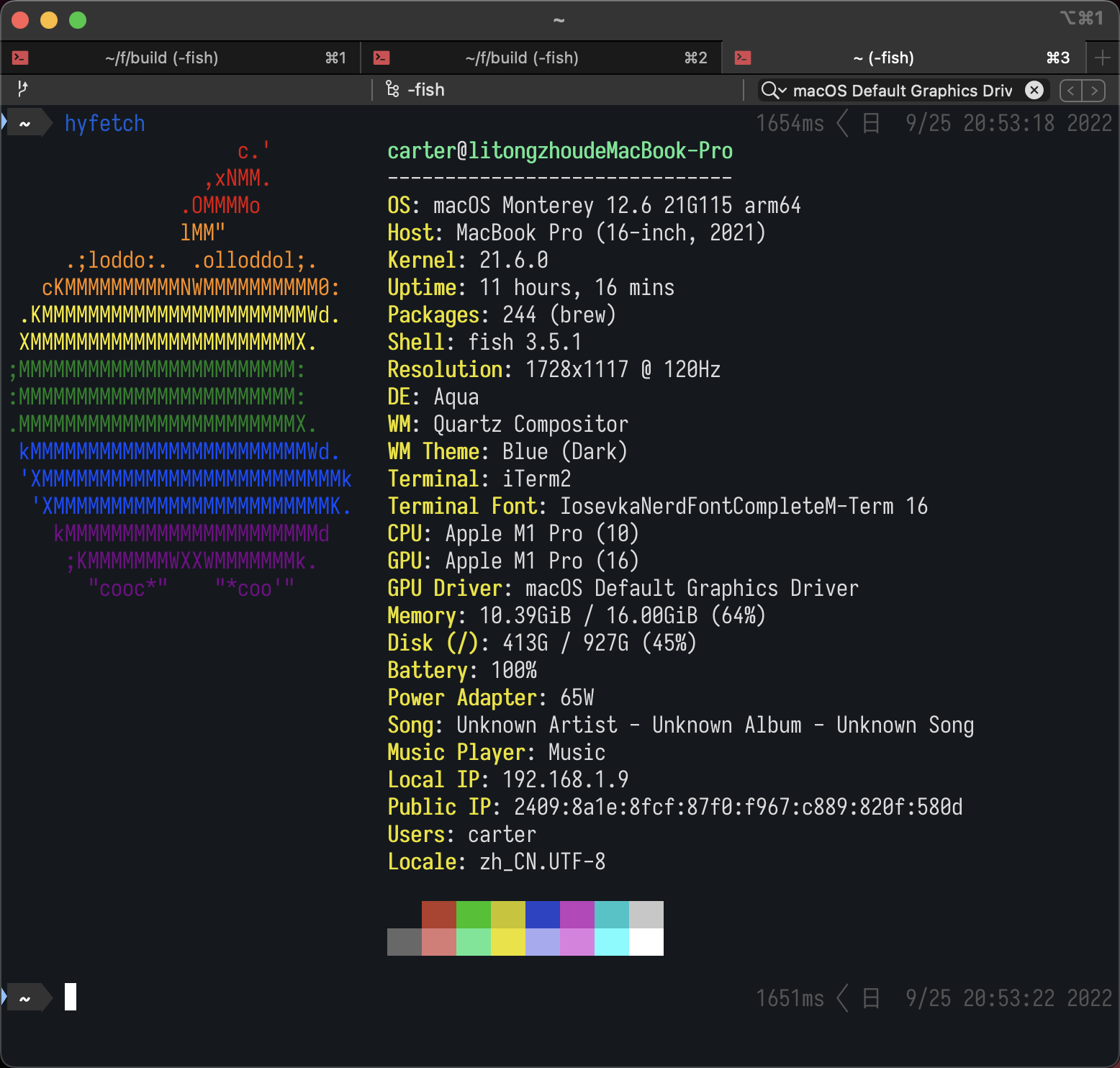Click the Packages: 244 (brew) line
The height and width of the screenshot is (1068, 1120).
502,314
